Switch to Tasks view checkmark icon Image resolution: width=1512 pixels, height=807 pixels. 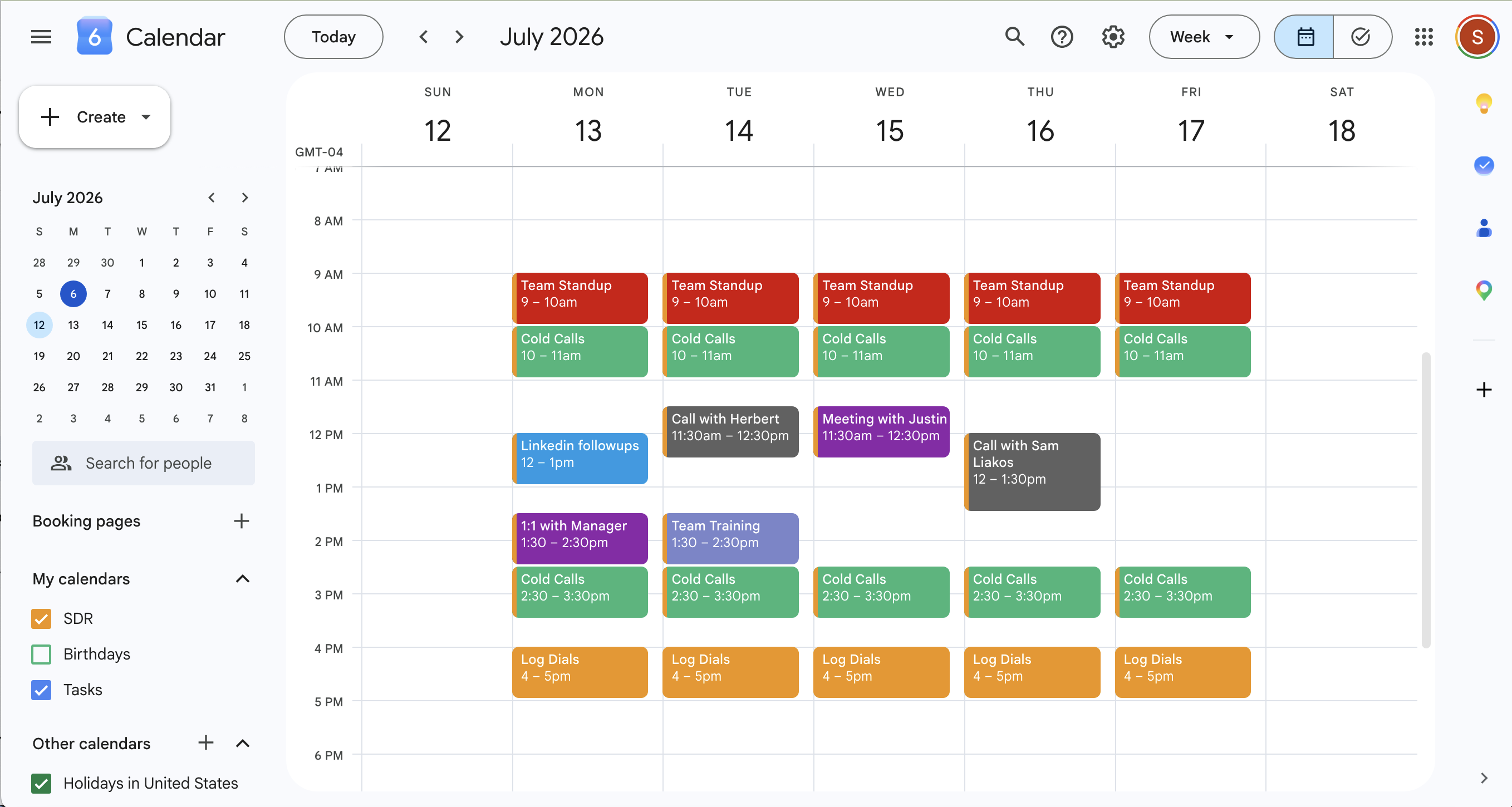[1362, 37]
